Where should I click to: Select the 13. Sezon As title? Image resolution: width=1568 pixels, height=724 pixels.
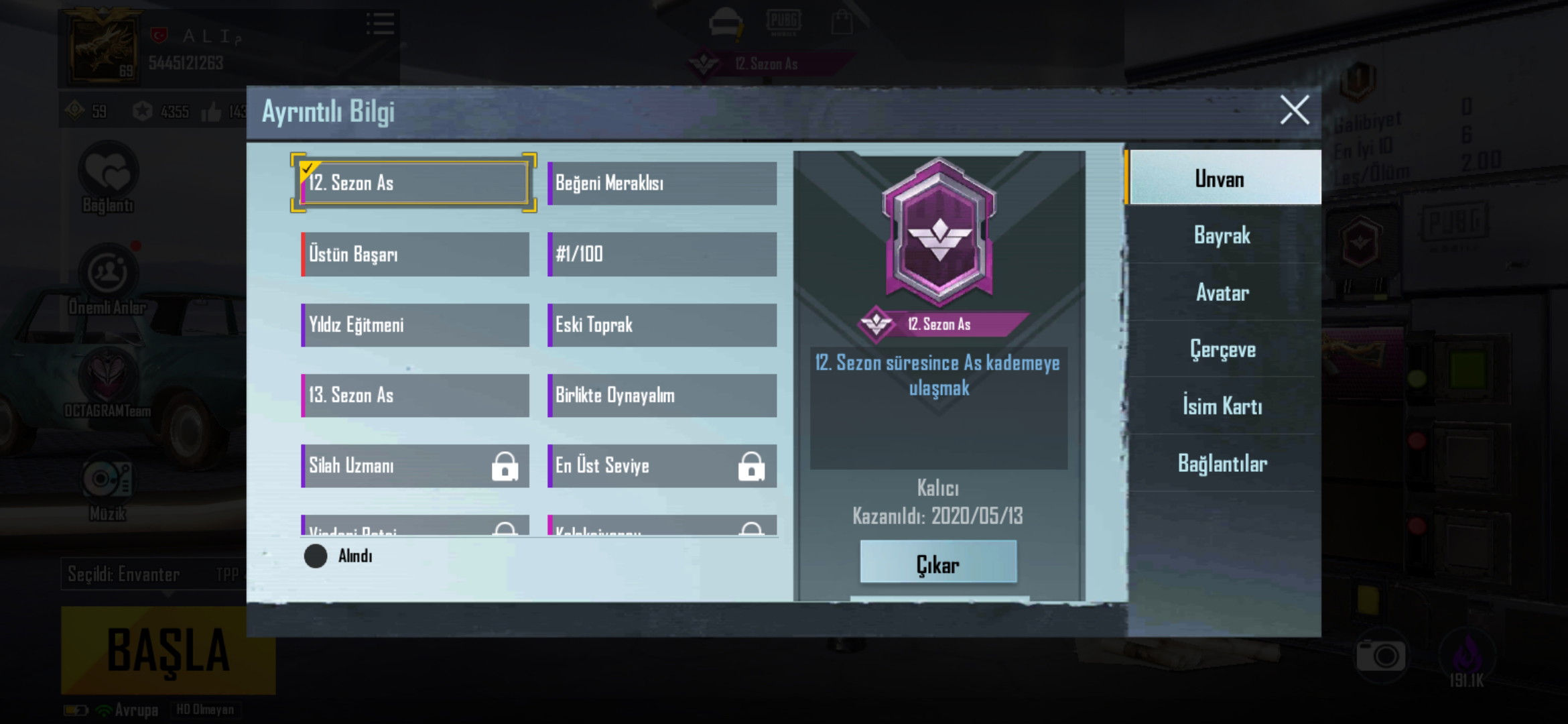pos(414,396)
